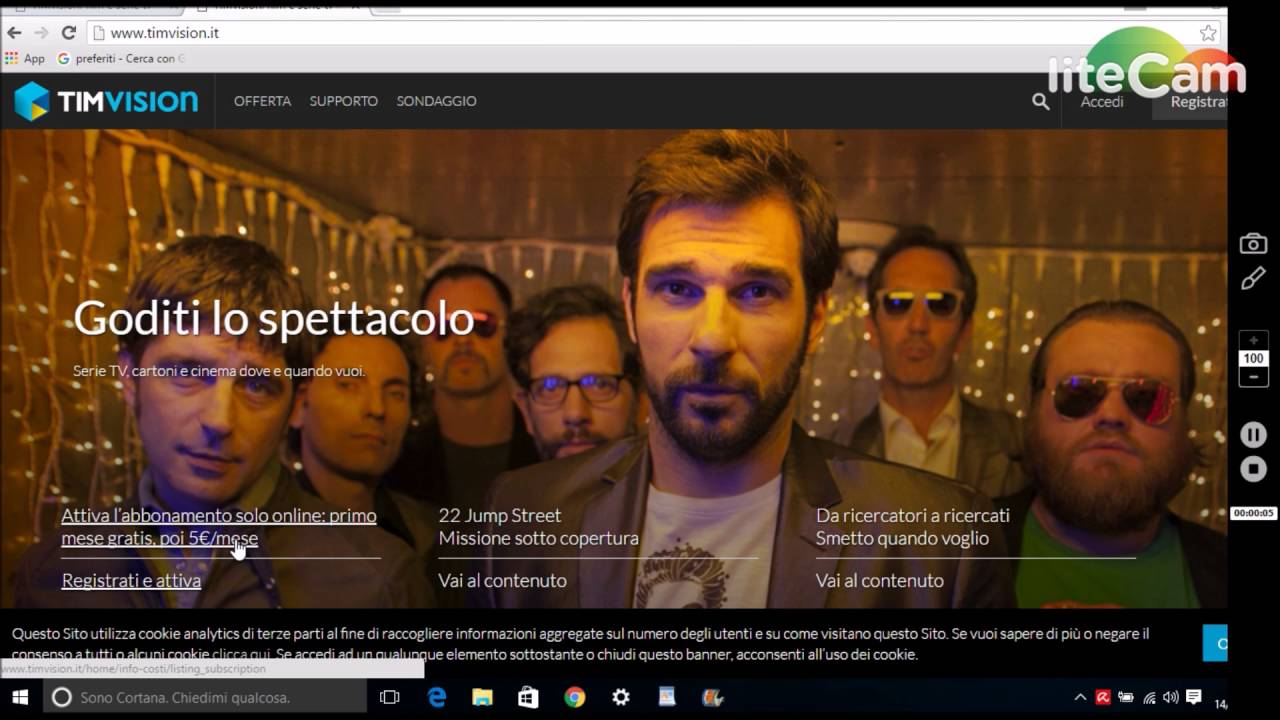Click the red antivirus tray icon

coord(1103,697)
